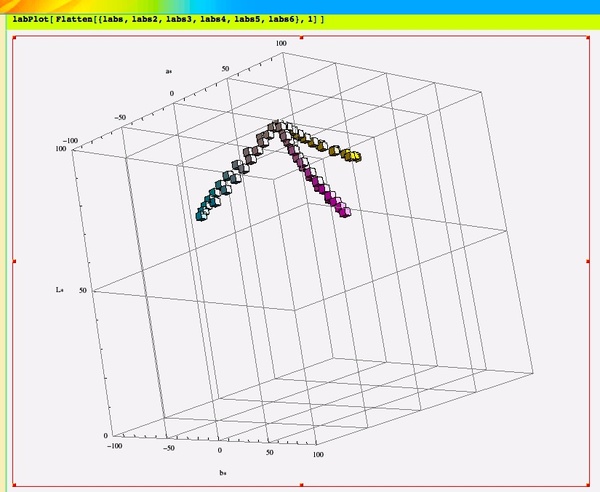Click the yellow data point cluster

pos(352,156)
